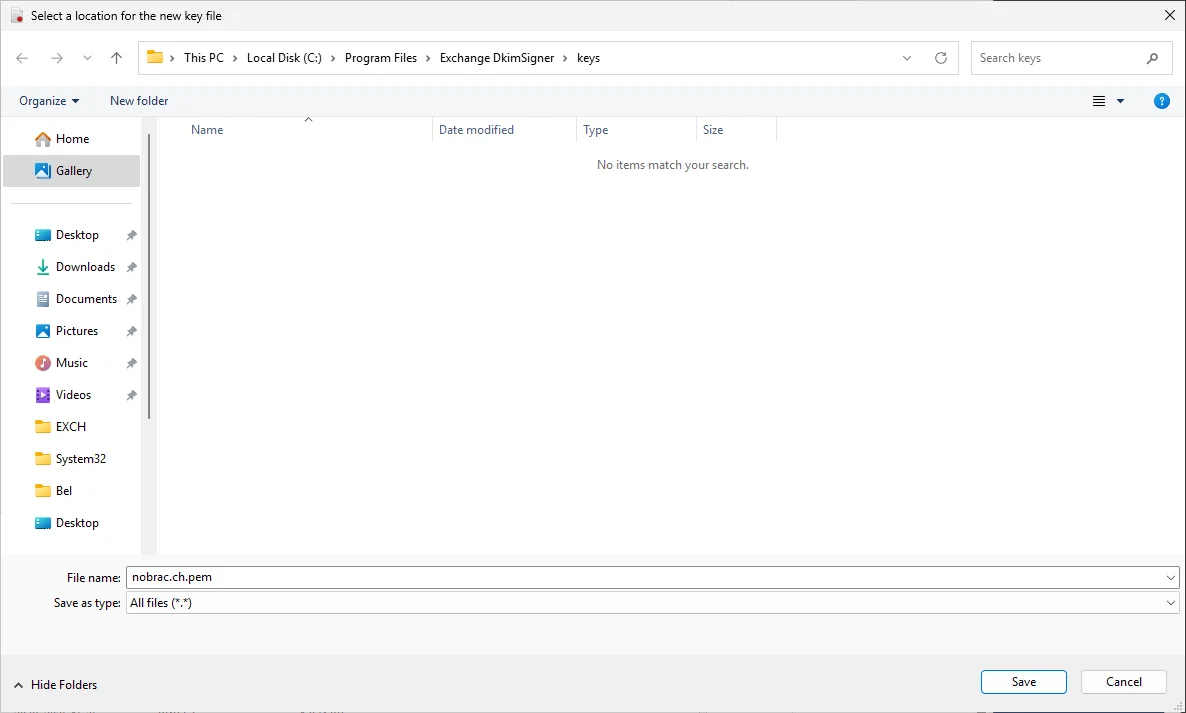Click the search magnifier icon
The image size is (1186, 713).
click(1153, 58)
